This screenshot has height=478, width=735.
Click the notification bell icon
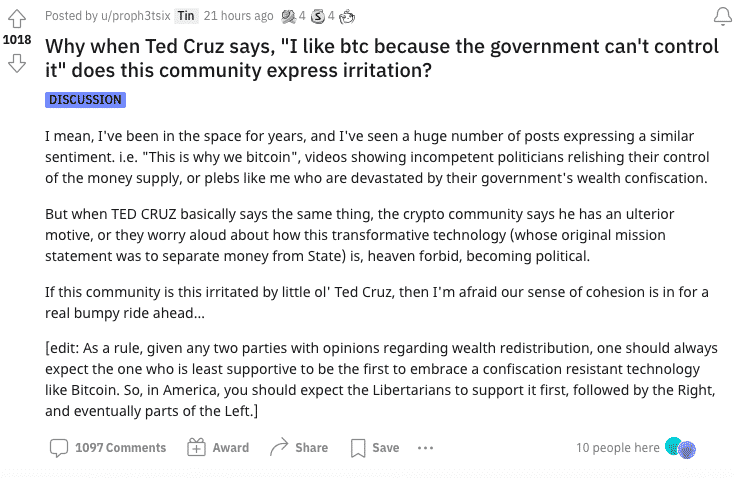pos(722,17)
